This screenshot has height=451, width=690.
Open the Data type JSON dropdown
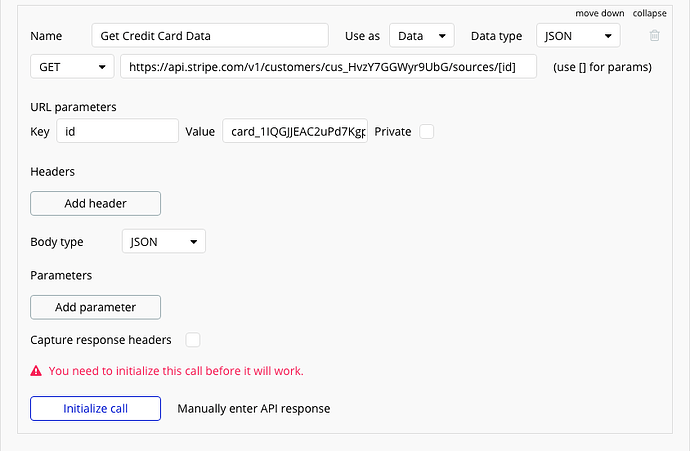coord(578,36)
